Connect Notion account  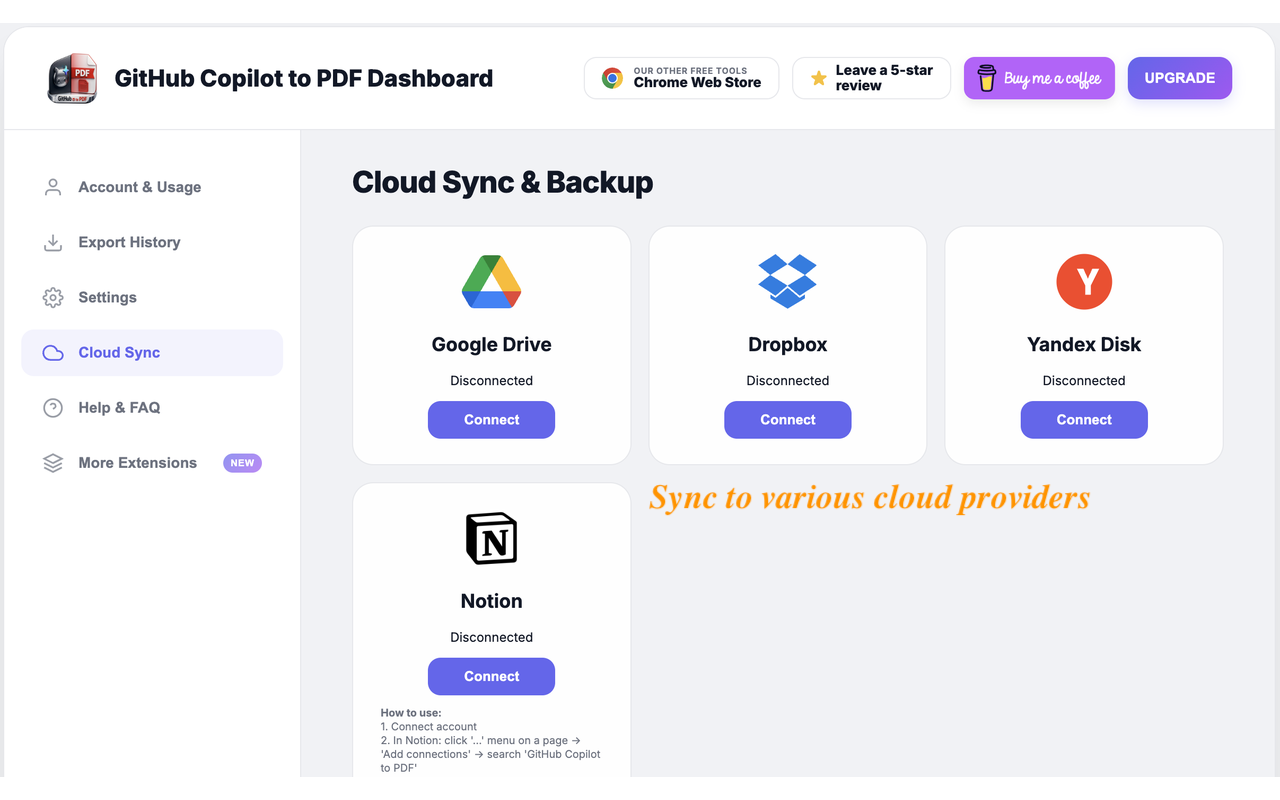492,676
